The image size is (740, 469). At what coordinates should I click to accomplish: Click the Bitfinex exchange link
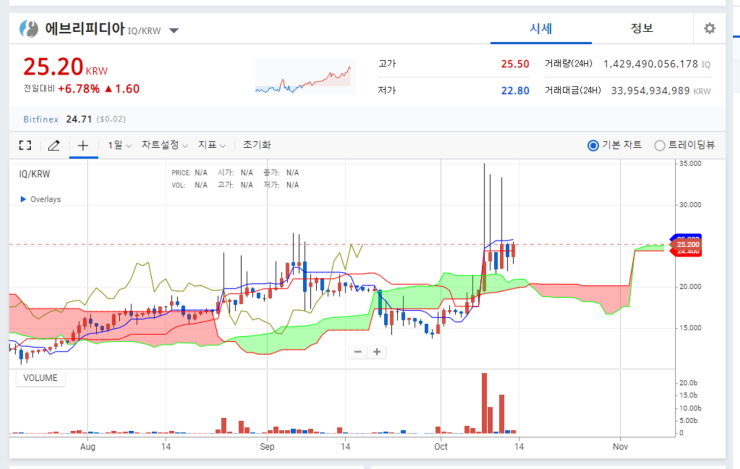(41, 119)
